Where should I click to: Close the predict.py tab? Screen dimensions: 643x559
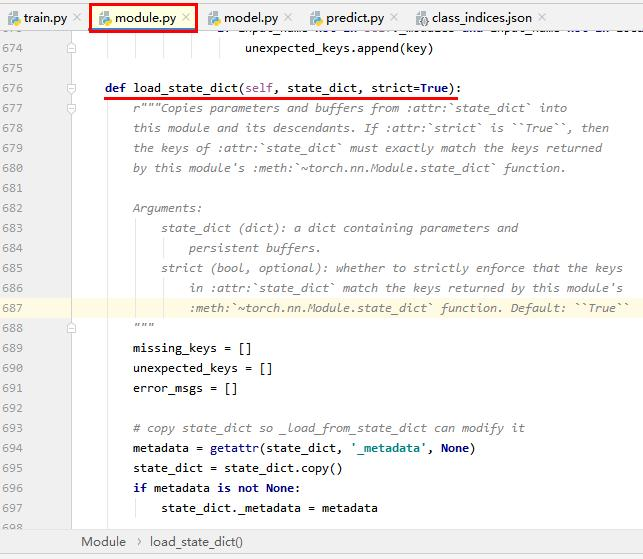[394, 17]
